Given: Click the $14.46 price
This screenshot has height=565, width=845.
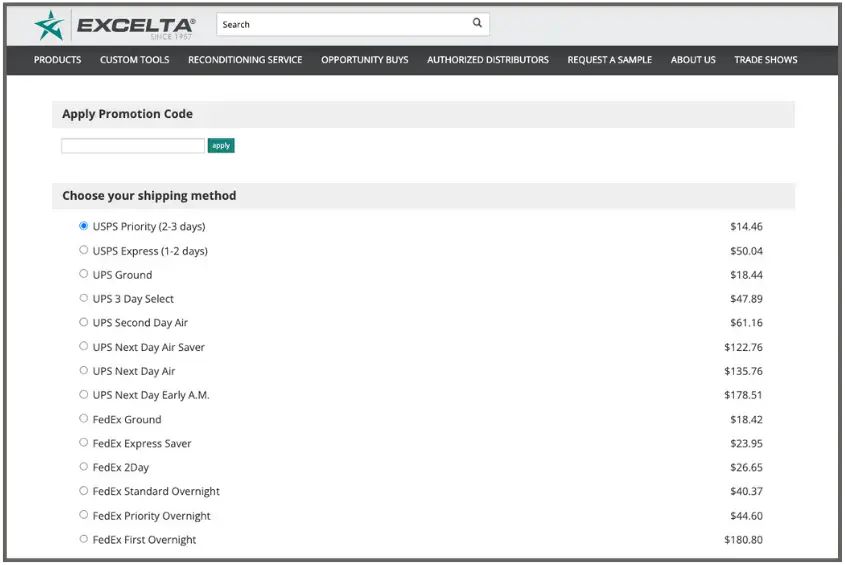Looking at the screenshot, I should [746, 226].
